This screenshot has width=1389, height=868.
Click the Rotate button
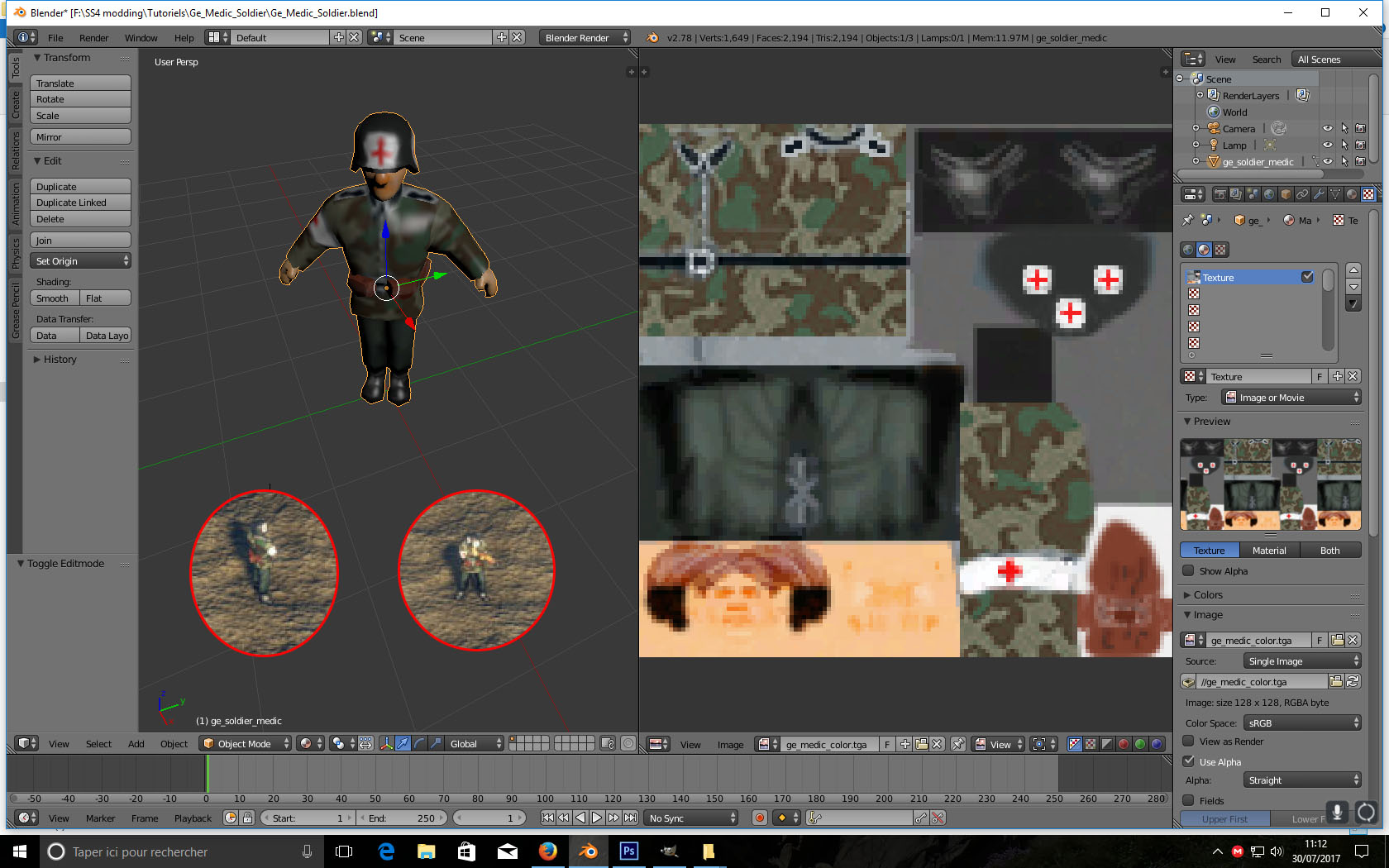81,99
